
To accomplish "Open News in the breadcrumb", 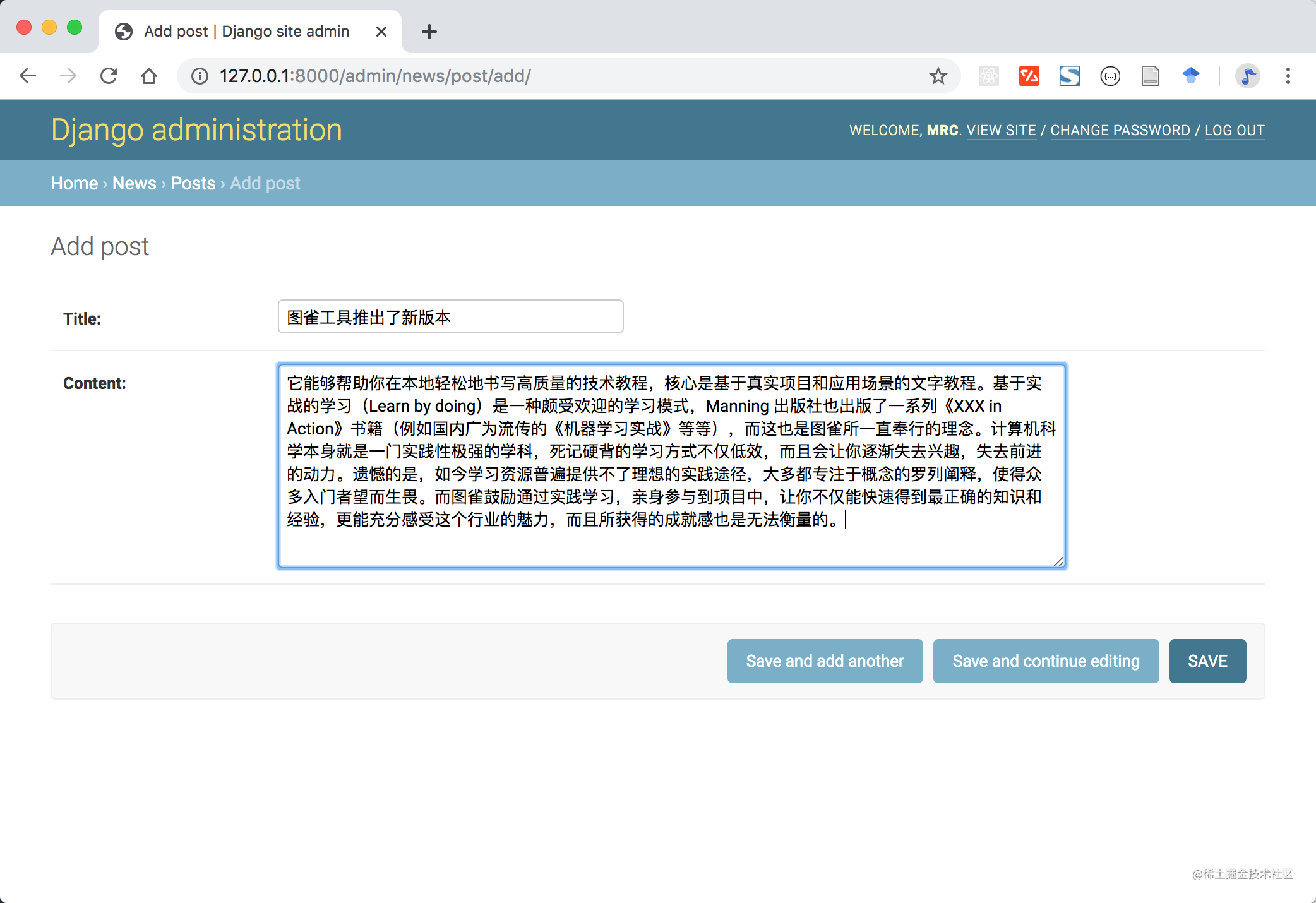I will (x=135, y=183).
